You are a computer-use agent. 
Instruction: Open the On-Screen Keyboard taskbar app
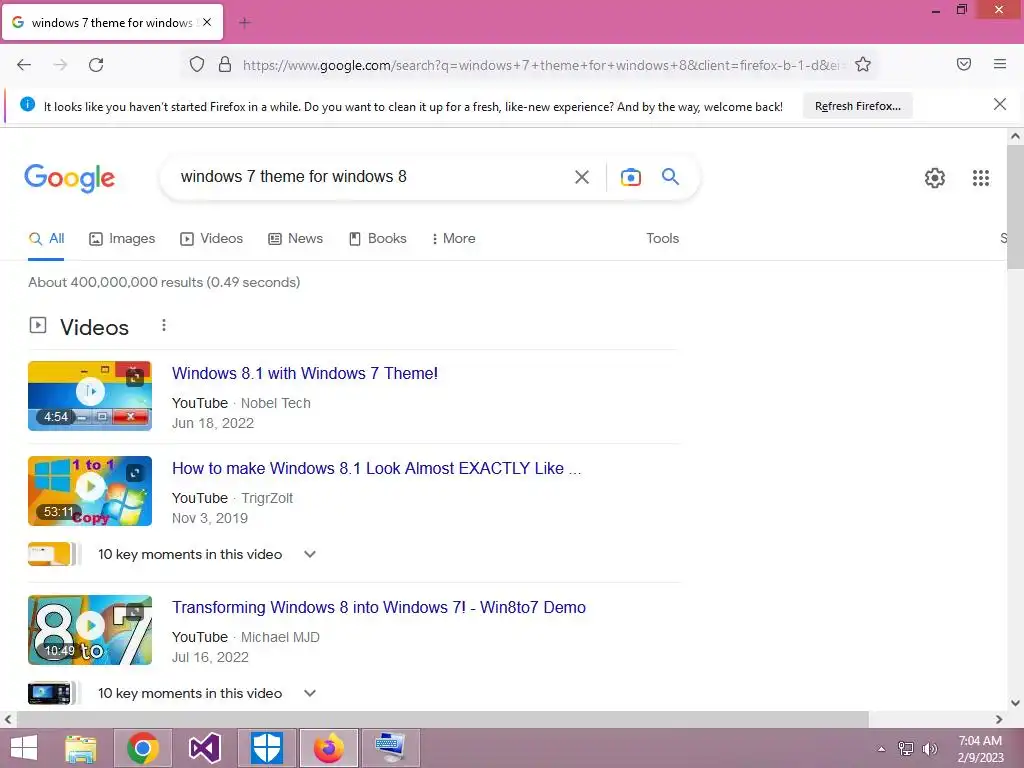click(391, 748)
